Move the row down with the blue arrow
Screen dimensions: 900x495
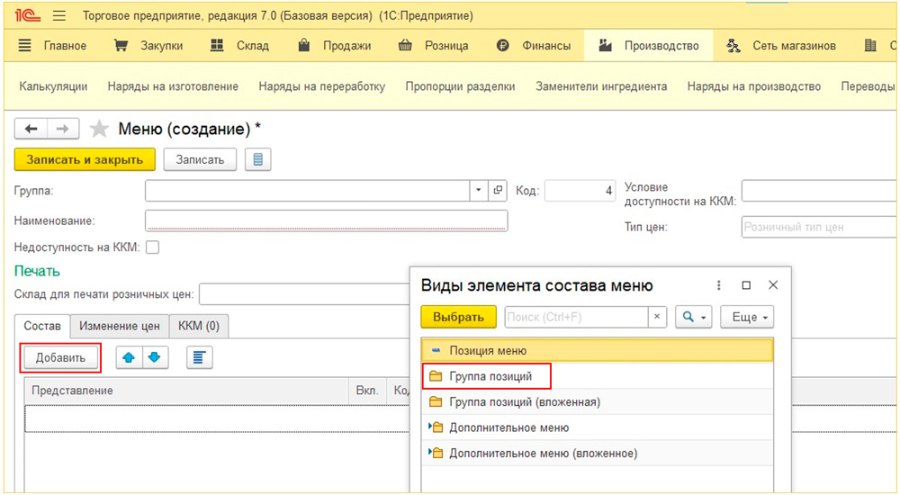pyautogui.click(x=154, y=358)
